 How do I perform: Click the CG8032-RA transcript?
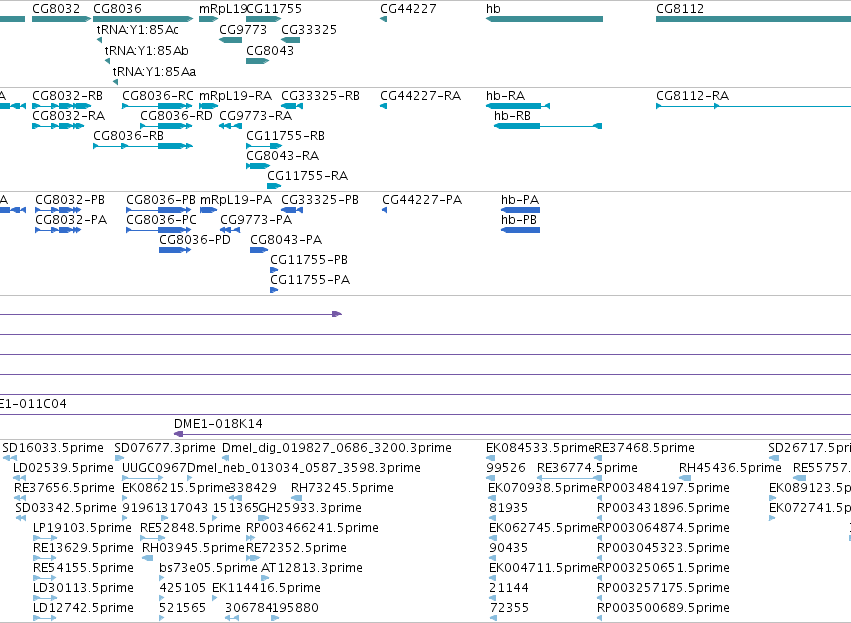58,126
